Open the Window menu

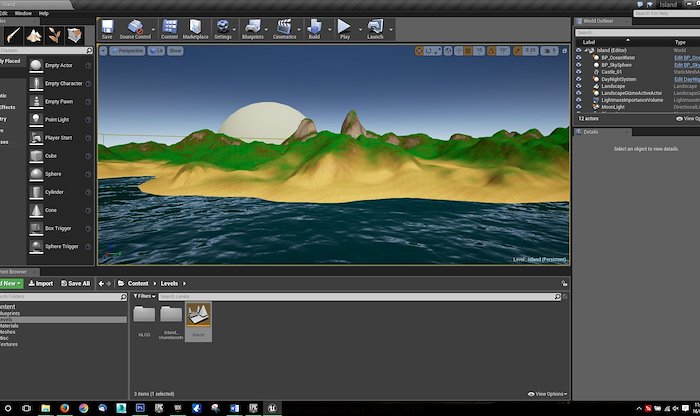[x=23, y=13]
